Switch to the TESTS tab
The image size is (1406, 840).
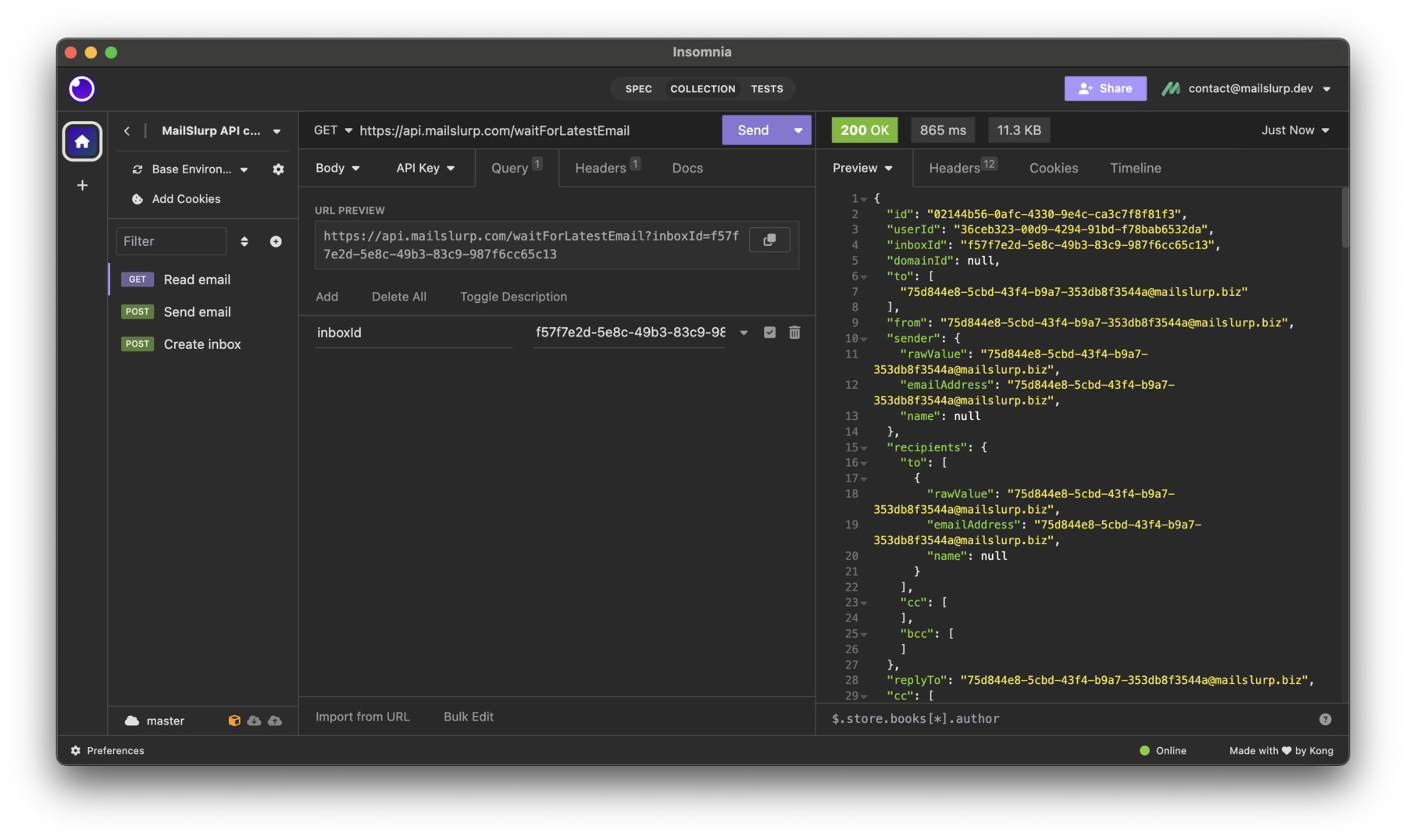pyautogui.click(x=767, y=89)
